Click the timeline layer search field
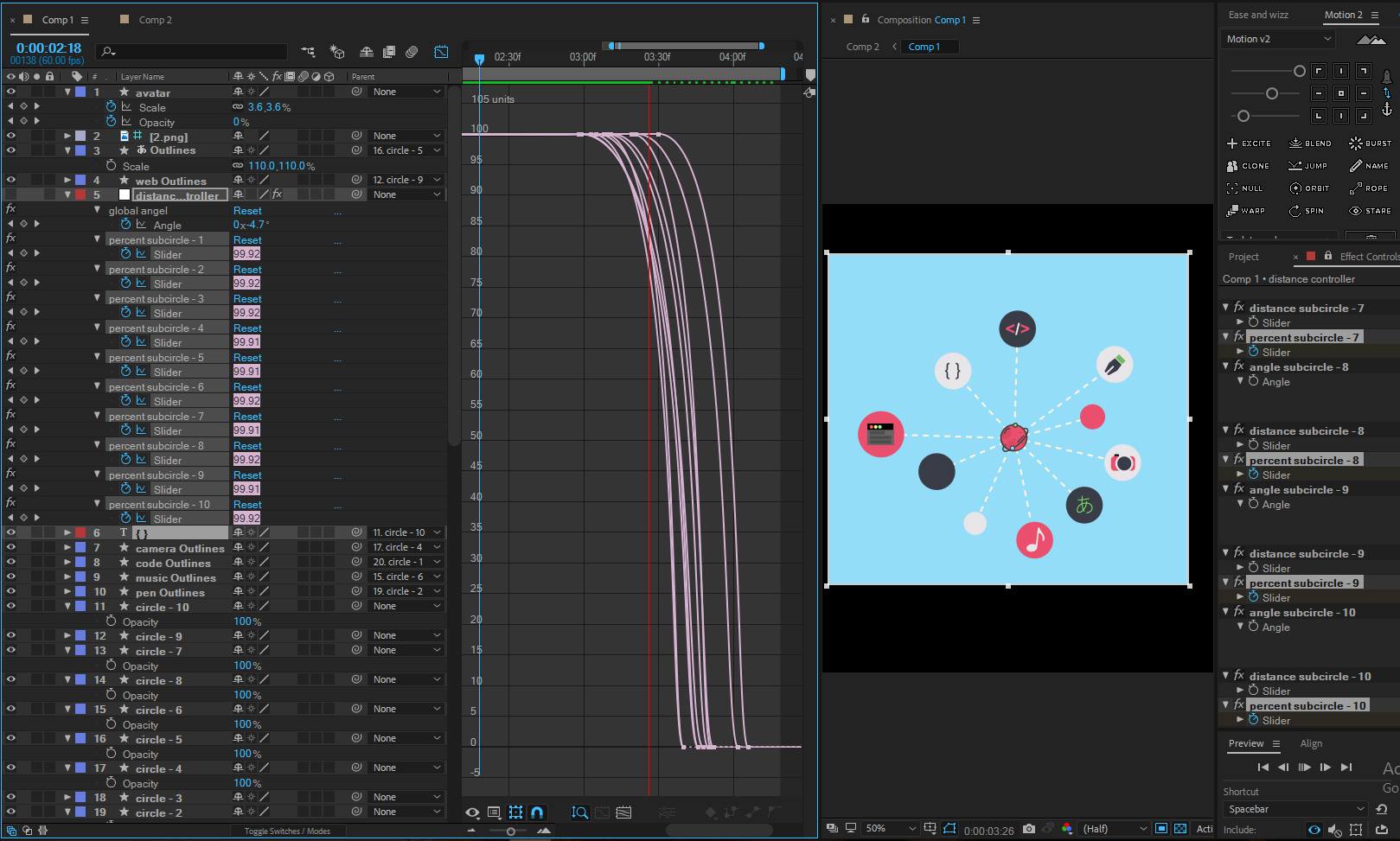The width and height of the screenshot is (1400, 841). click(x=191, y=52)
